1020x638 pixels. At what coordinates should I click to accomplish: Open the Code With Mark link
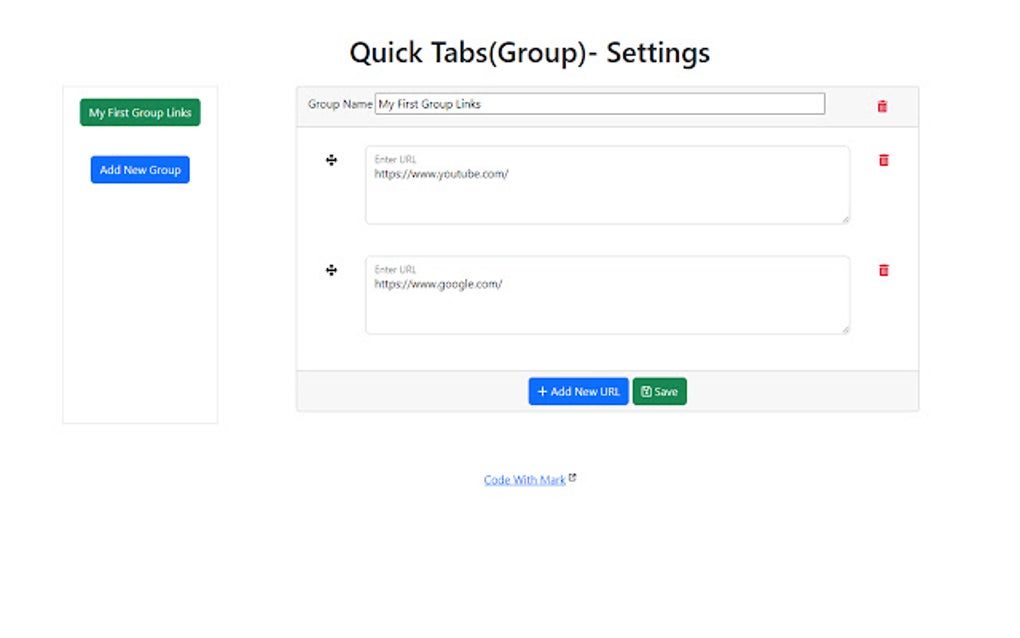(x=525, y=479)
